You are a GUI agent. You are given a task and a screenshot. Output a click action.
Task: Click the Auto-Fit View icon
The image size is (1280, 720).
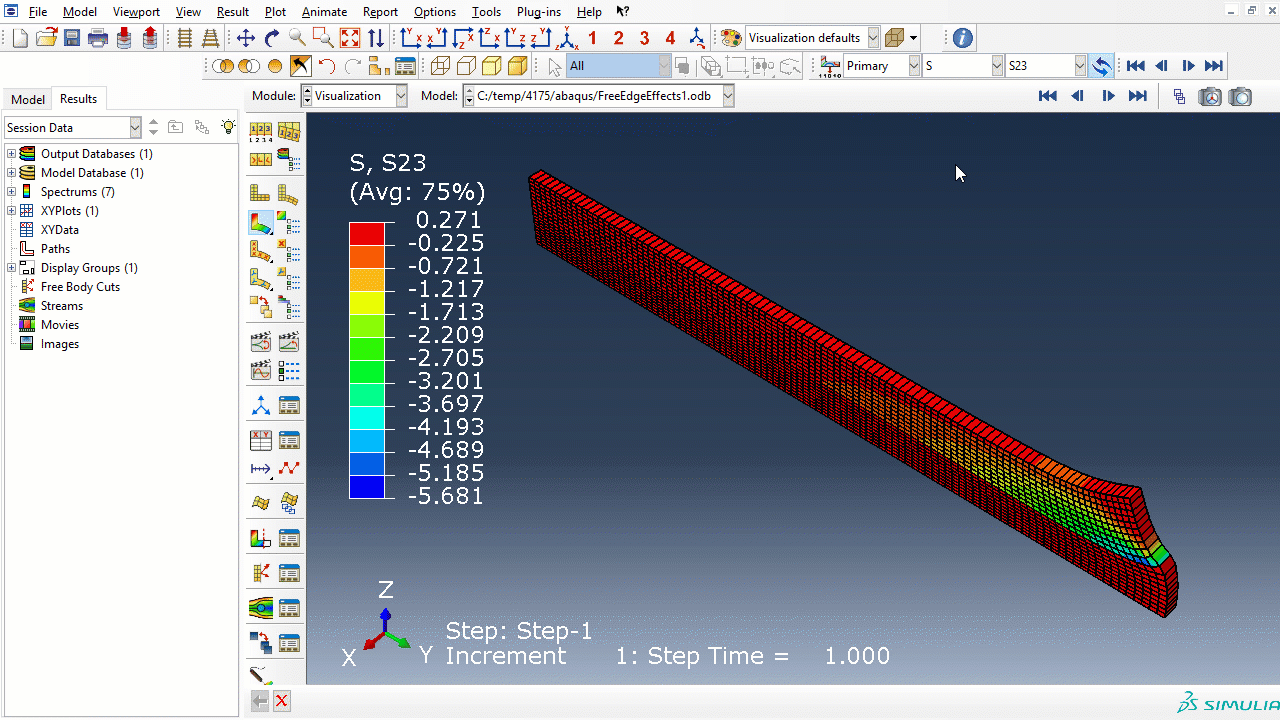point(350,38)
